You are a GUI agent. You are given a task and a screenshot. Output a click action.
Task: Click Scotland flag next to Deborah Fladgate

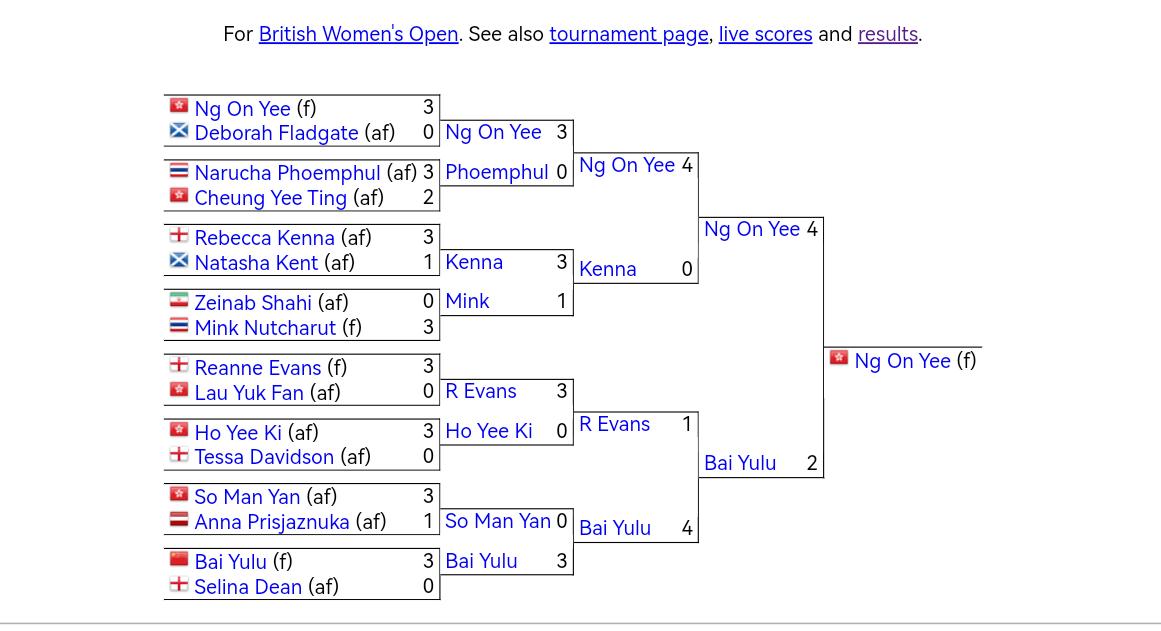pos(179,130)
